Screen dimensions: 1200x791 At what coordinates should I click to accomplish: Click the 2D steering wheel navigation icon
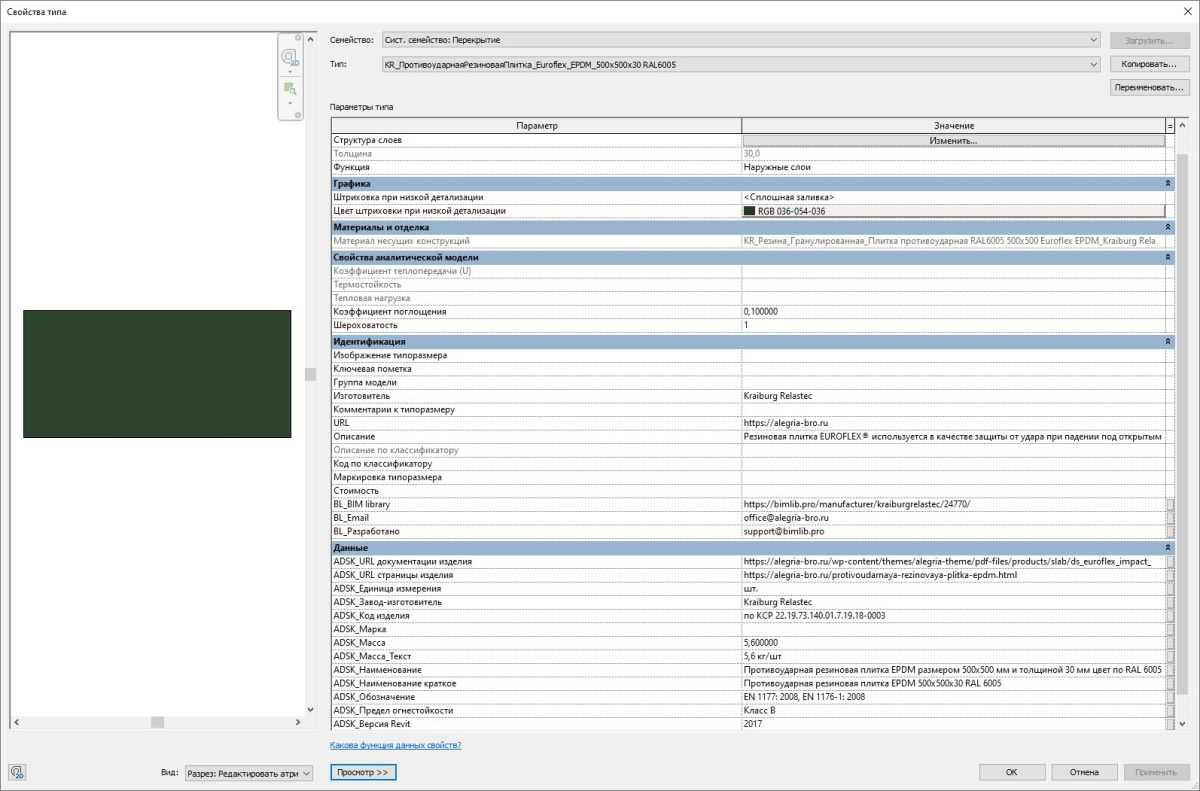tap(290, 57)
